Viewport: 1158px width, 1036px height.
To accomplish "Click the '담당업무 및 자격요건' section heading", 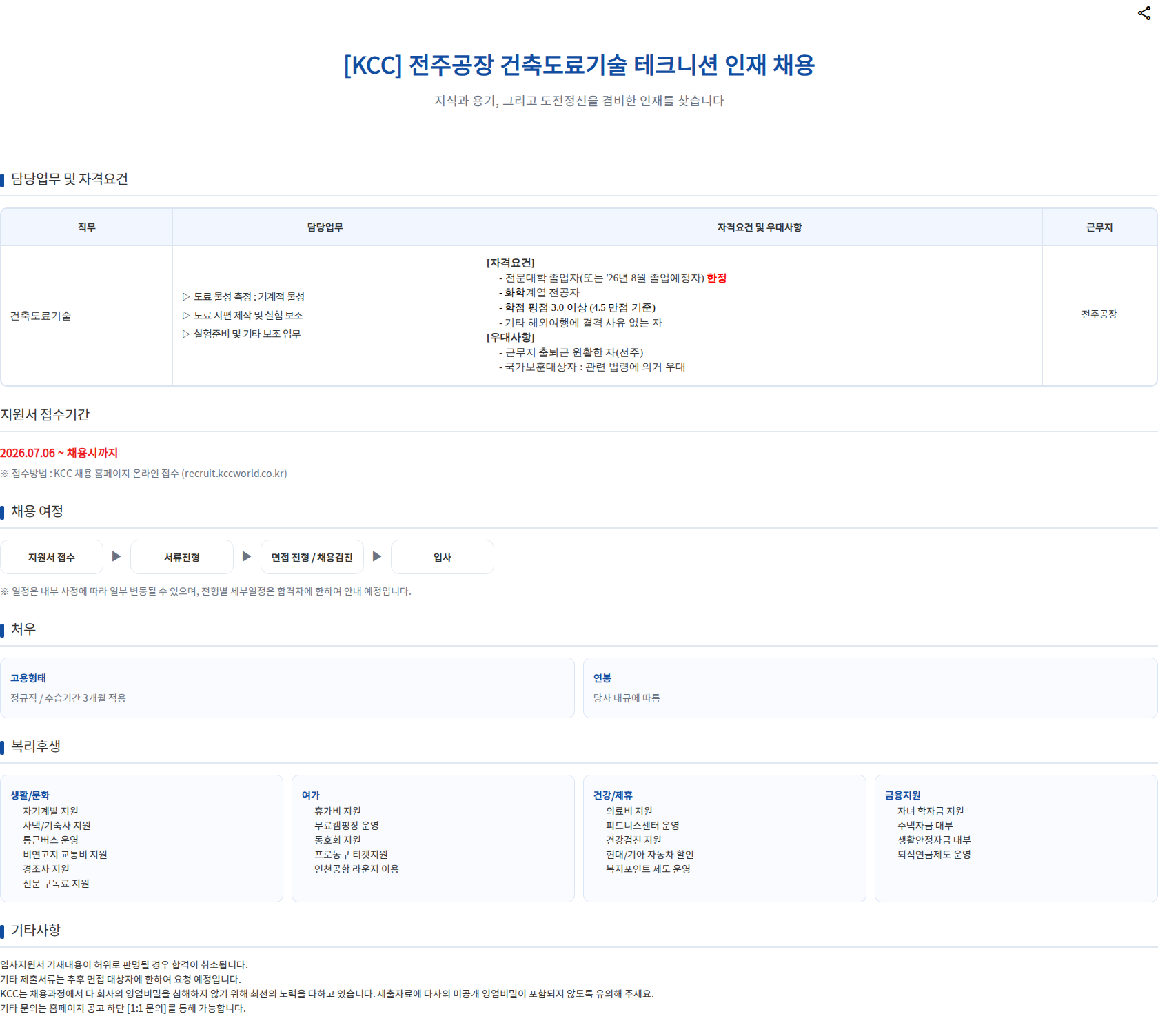I will (70, 179).
